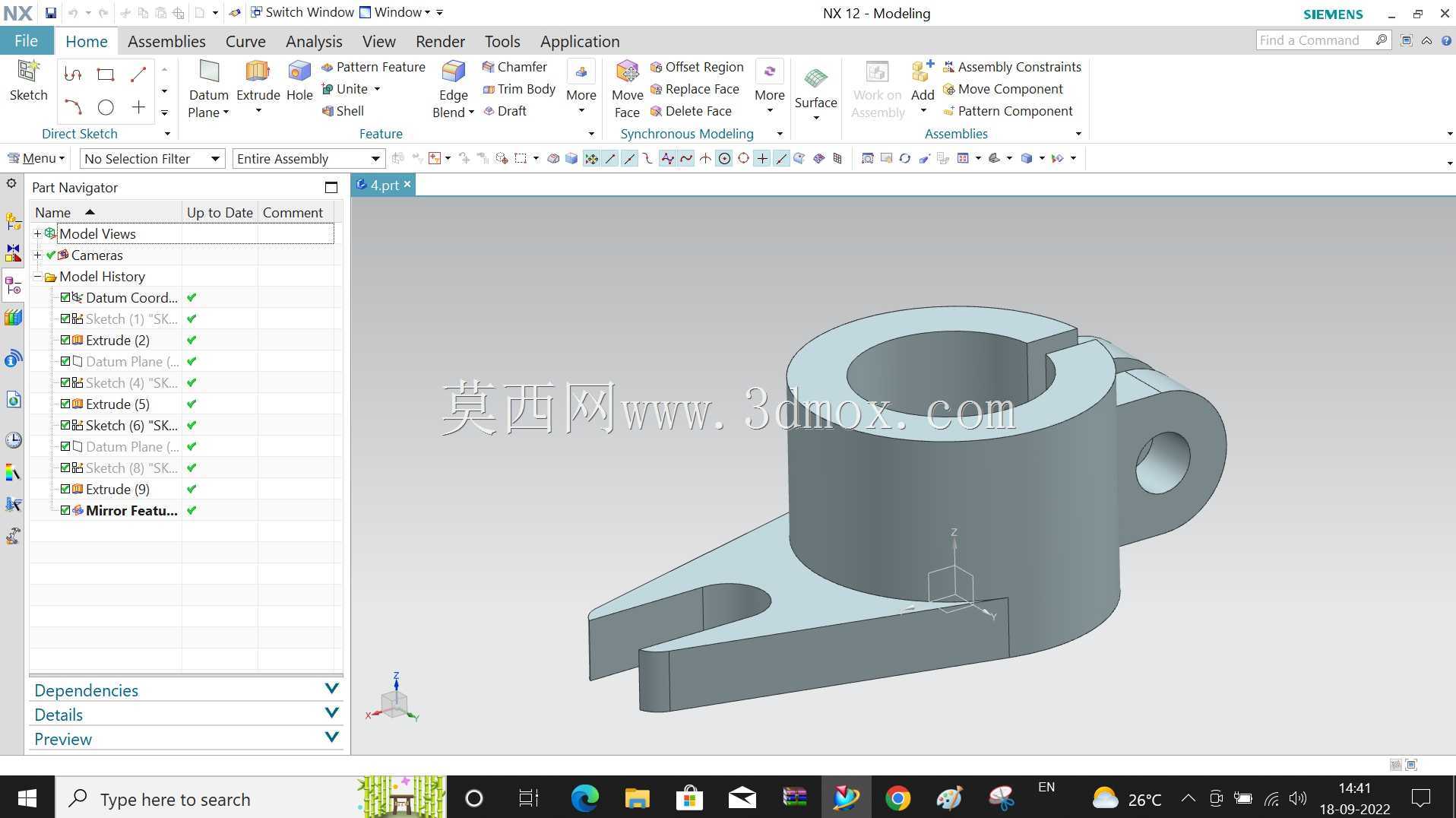The image size is (1456, 818).
Task: Toggle checkbox for Extrude (9)
Action: tap(65, 489)
